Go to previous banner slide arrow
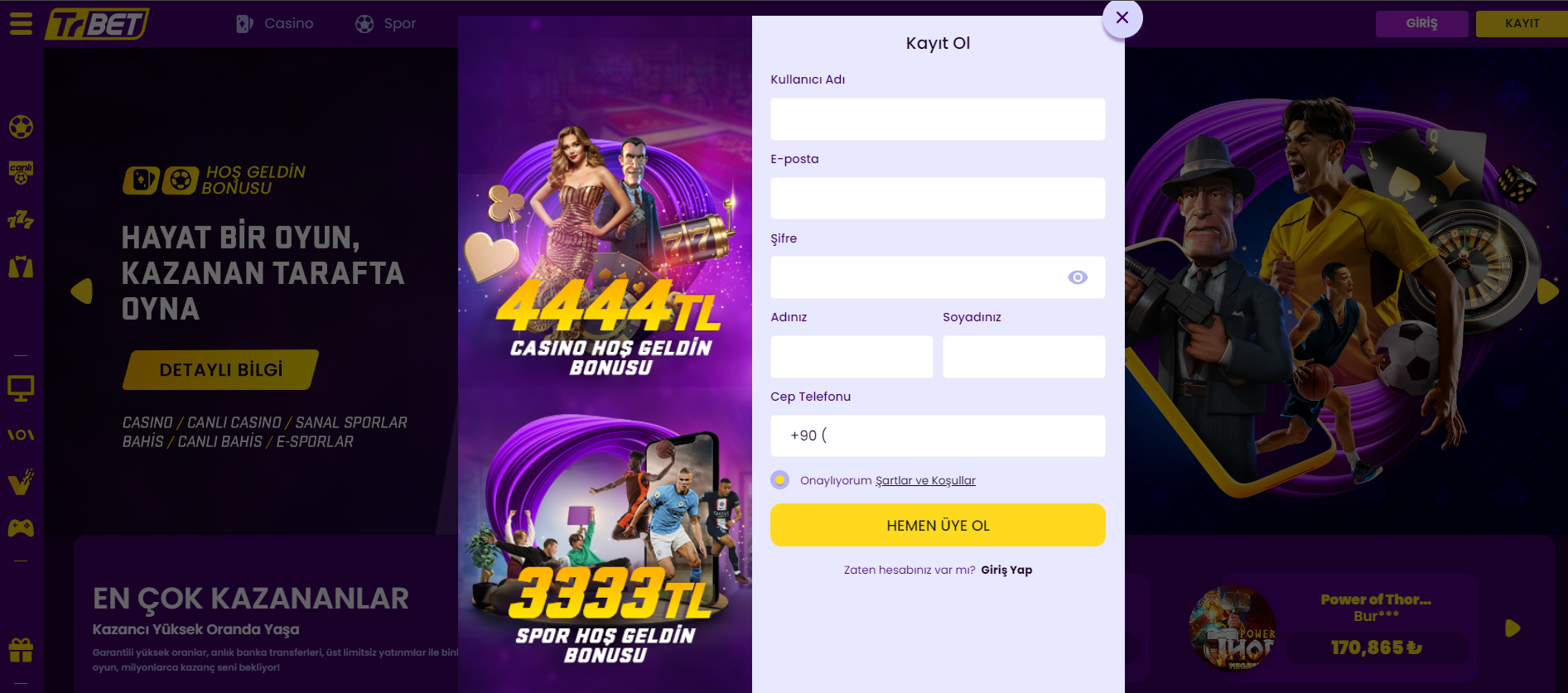Image resolution: width=1568 pixels, height=693 pixels. point(82,291)
